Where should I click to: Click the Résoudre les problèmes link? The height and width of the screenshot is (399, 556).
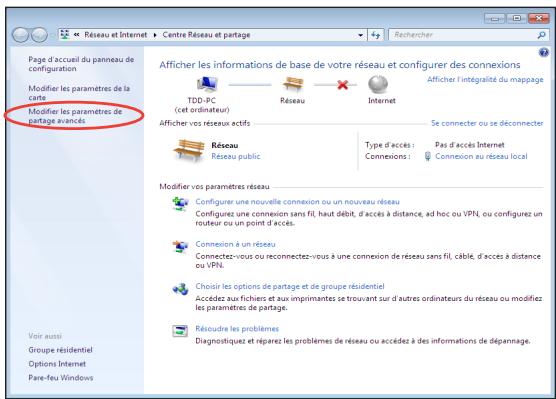coord(237,329)
